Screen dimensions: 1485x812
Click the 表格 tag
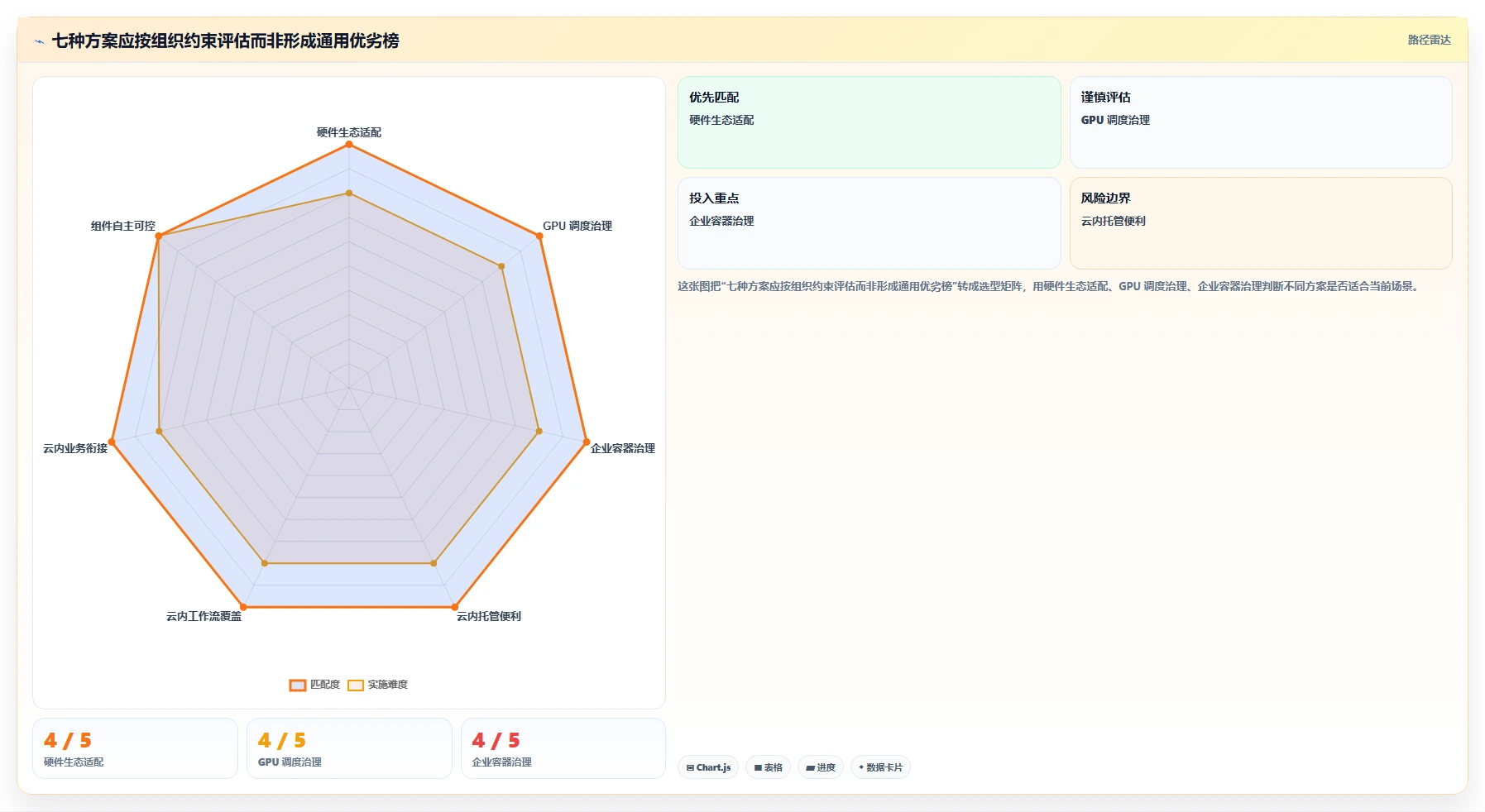(x=769, y=767)
